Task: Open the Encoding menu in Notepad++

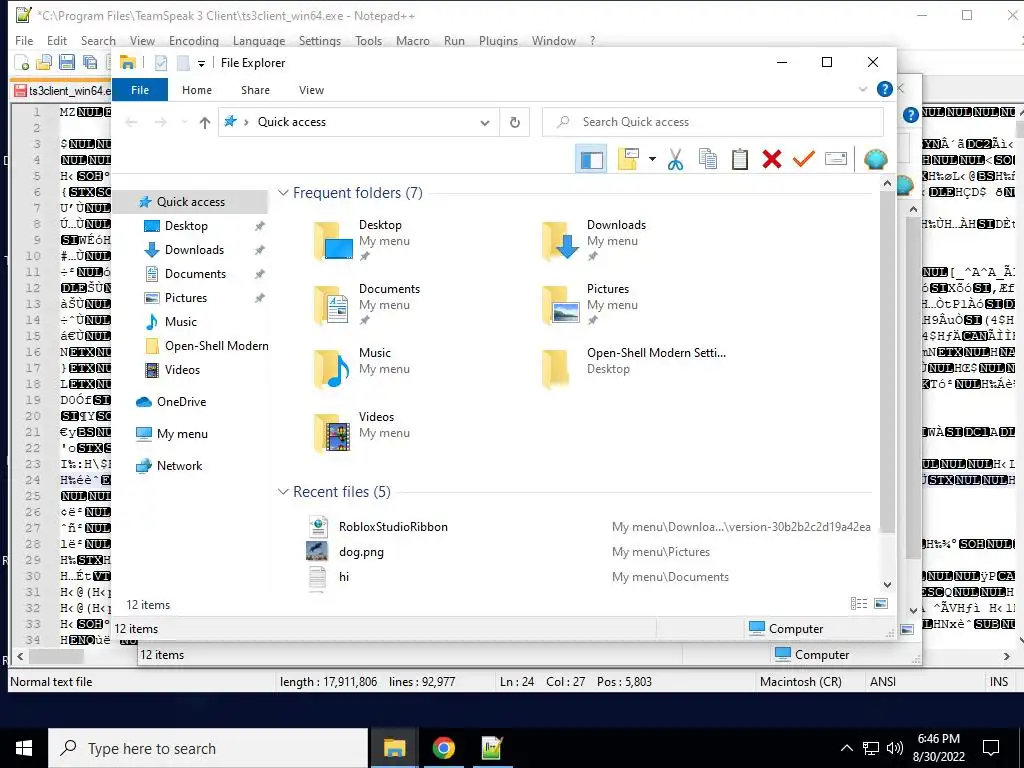Action: click(x=193, y=40)
